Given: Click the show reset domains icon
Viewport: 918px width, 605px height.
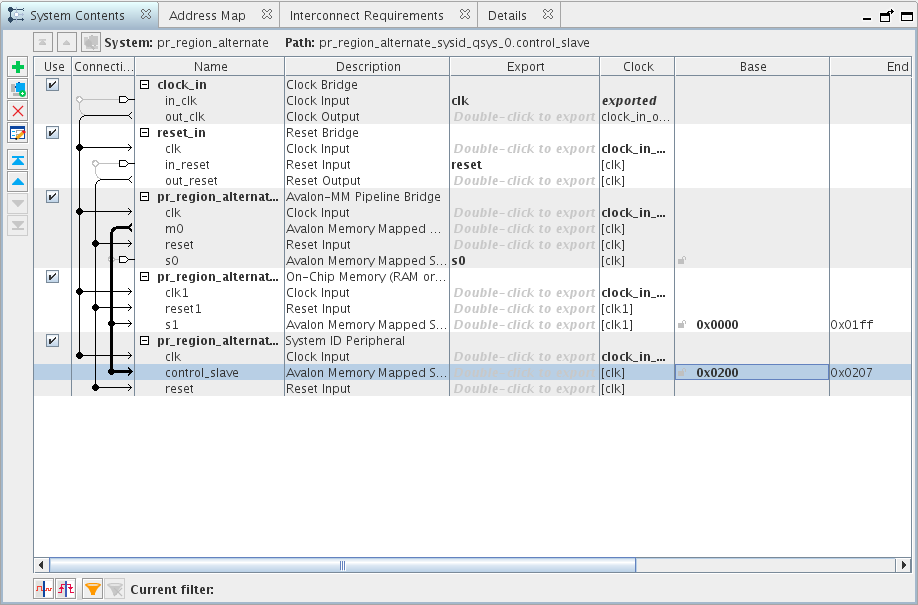Looking at the screenshot, I should [x=66, y=589].
